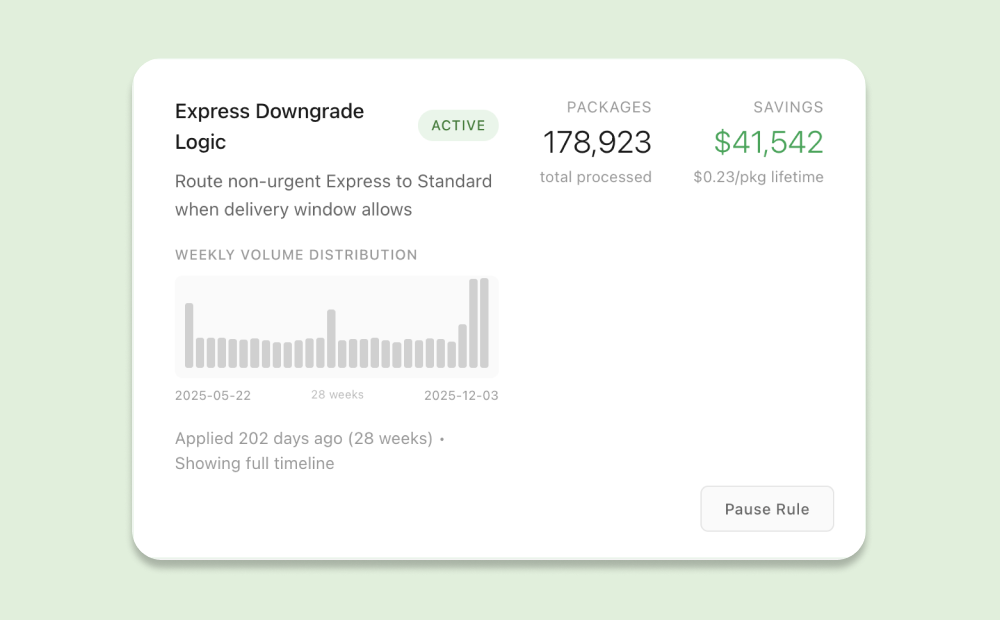
Task: Click the rightmost bar in the weekly chart
Action: [485, 323]
